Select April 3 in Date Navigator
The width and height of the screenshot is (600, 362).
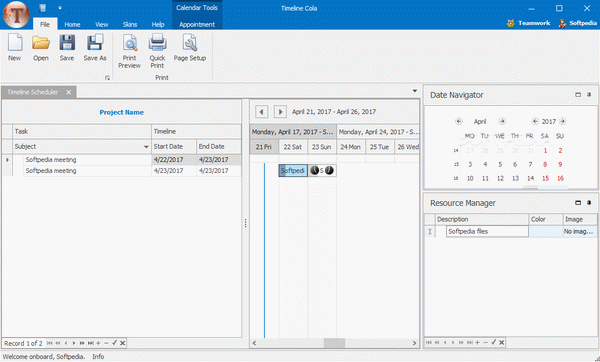coord(470,165)
